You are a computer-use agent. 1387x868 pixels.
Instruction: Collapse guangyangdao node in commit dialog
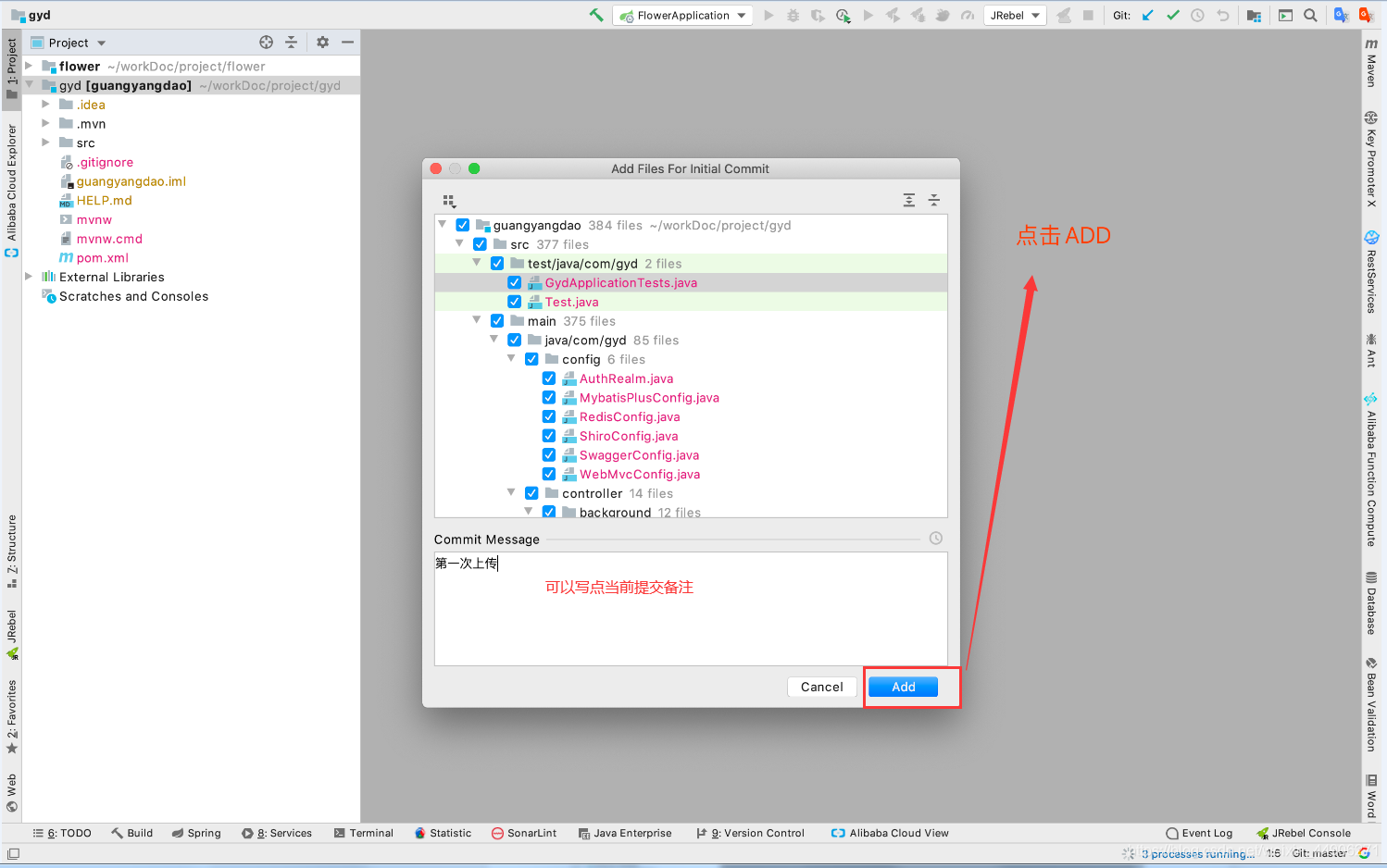(443, 224)
